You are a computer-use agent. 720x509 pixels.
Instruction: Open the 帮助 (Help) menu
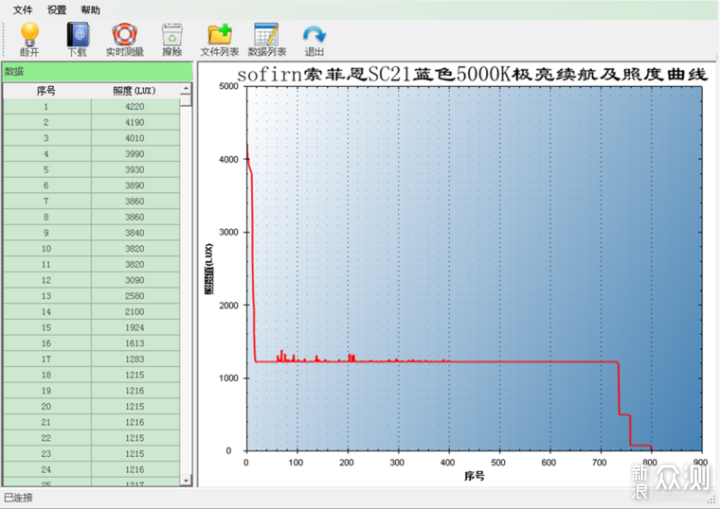(x=90, y=10)
